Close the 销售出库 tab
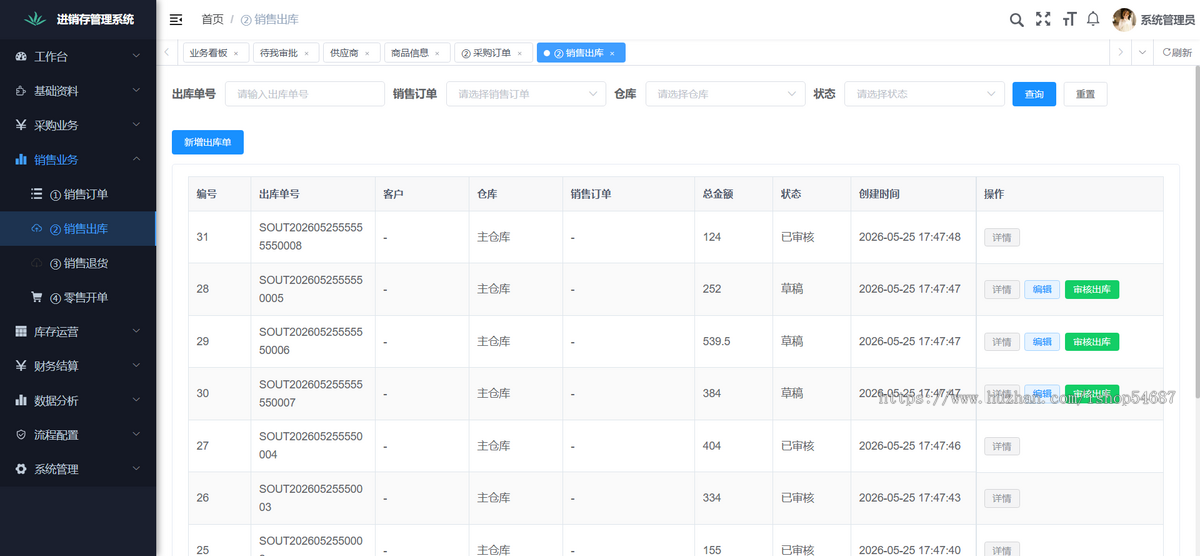 click(612, 53)
